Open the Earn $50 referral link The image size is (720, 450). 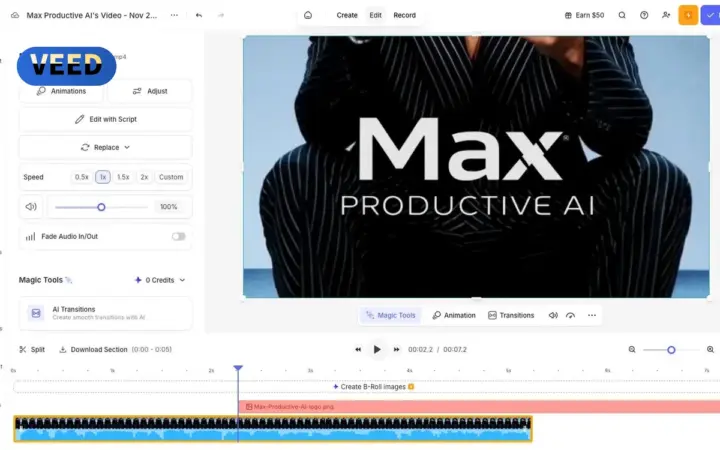[585, 15]
